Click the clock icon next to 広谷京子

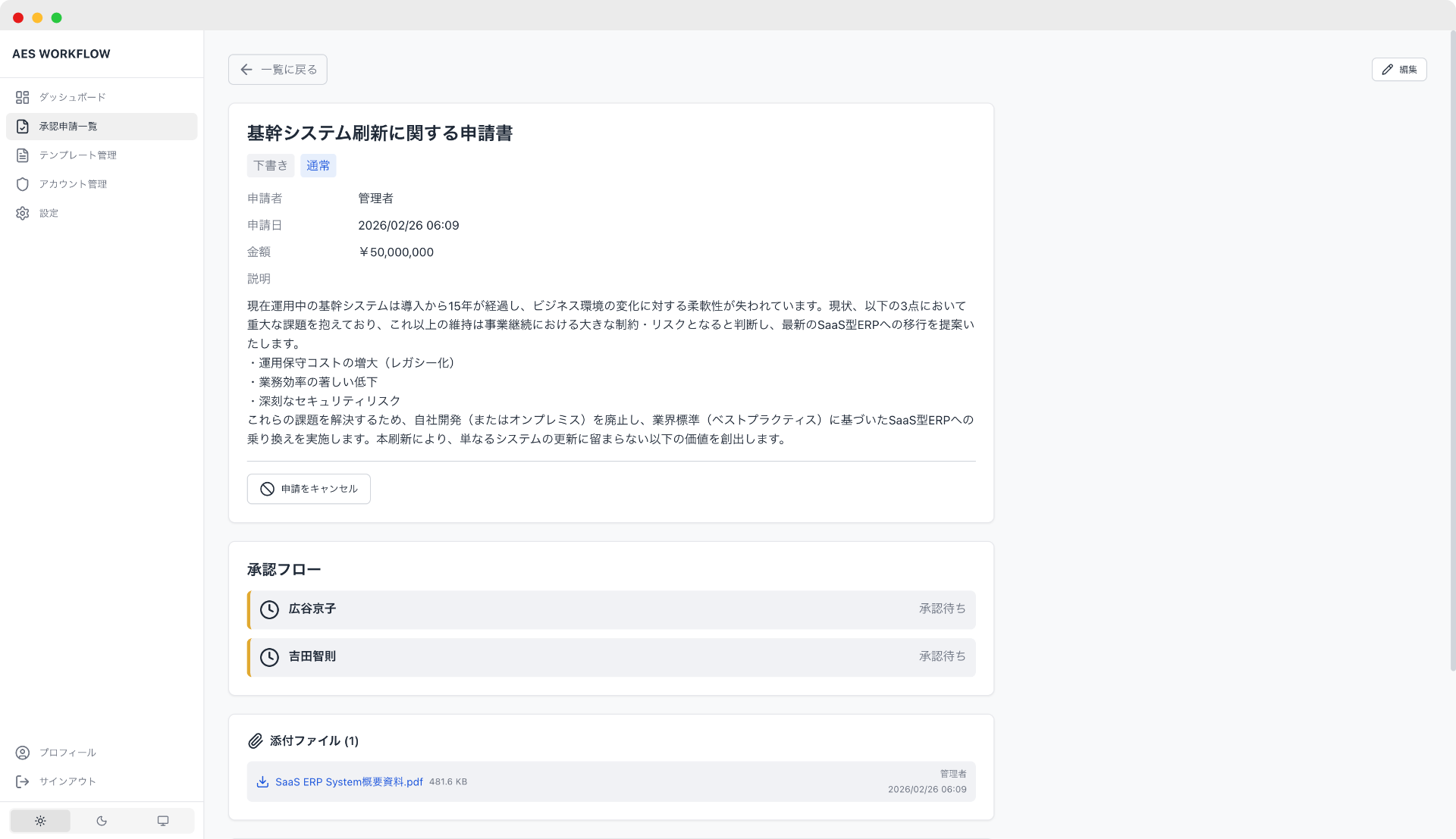(269, 609)
